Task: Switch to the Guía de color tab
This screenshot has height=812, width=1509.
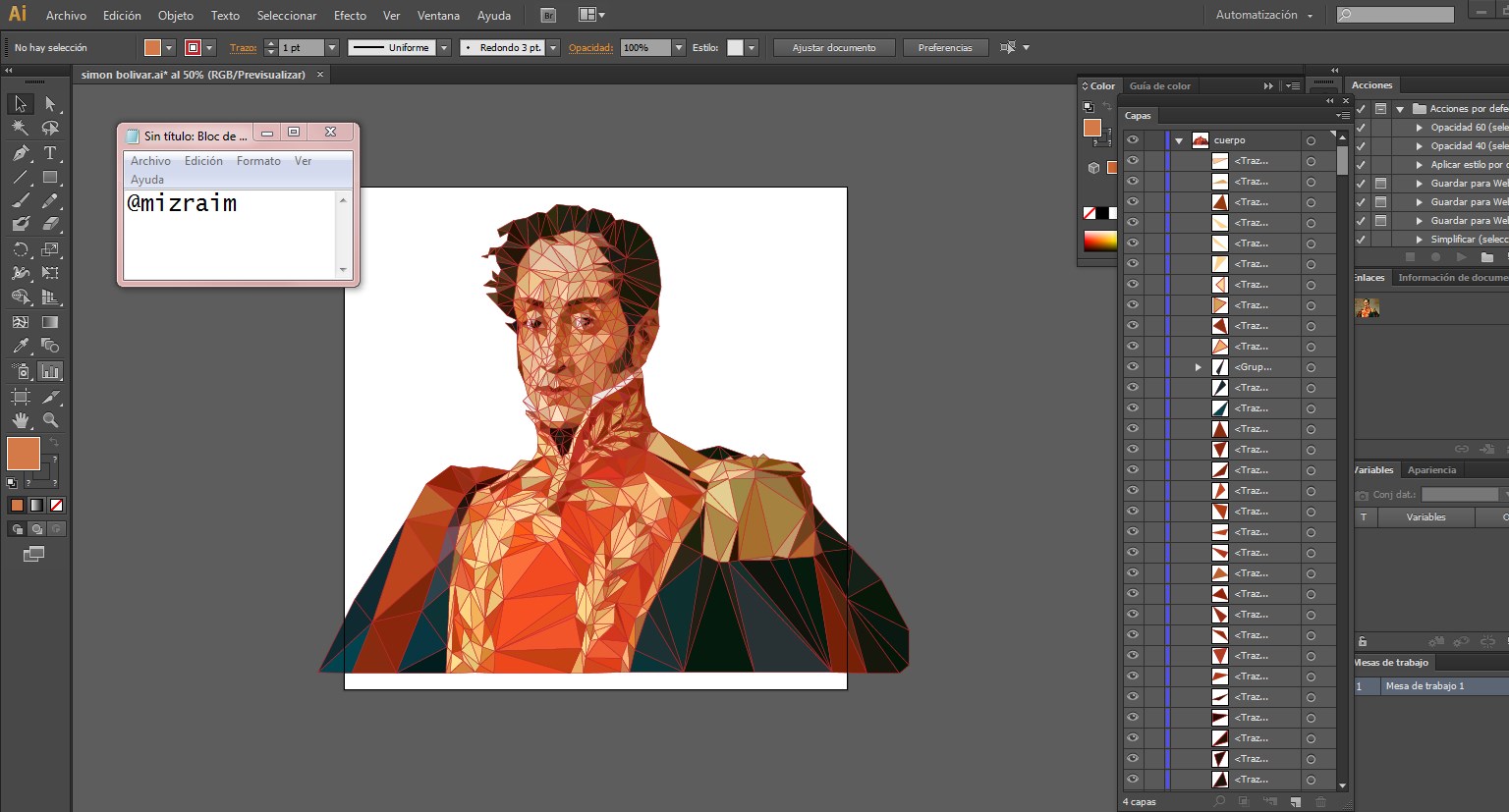Action: (x=1159, y=86)
